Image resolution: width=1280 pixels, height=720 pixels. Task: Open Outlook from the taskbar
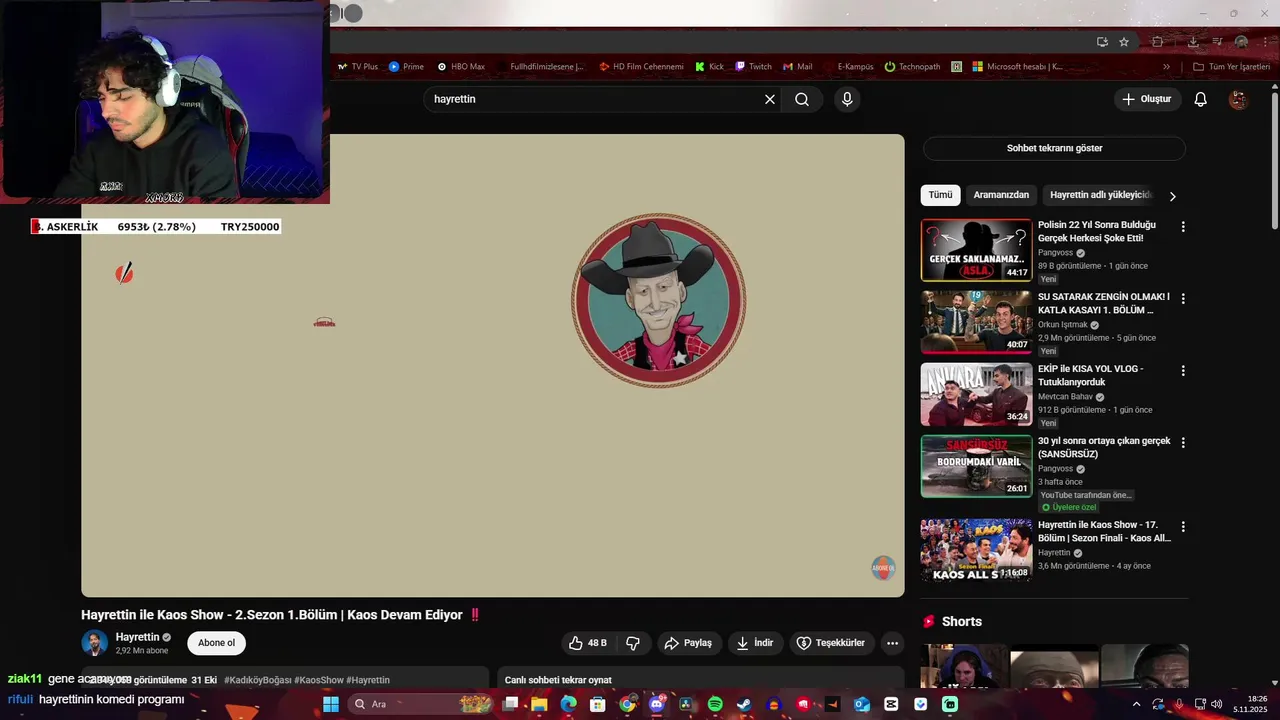click(x=862, y=704)
